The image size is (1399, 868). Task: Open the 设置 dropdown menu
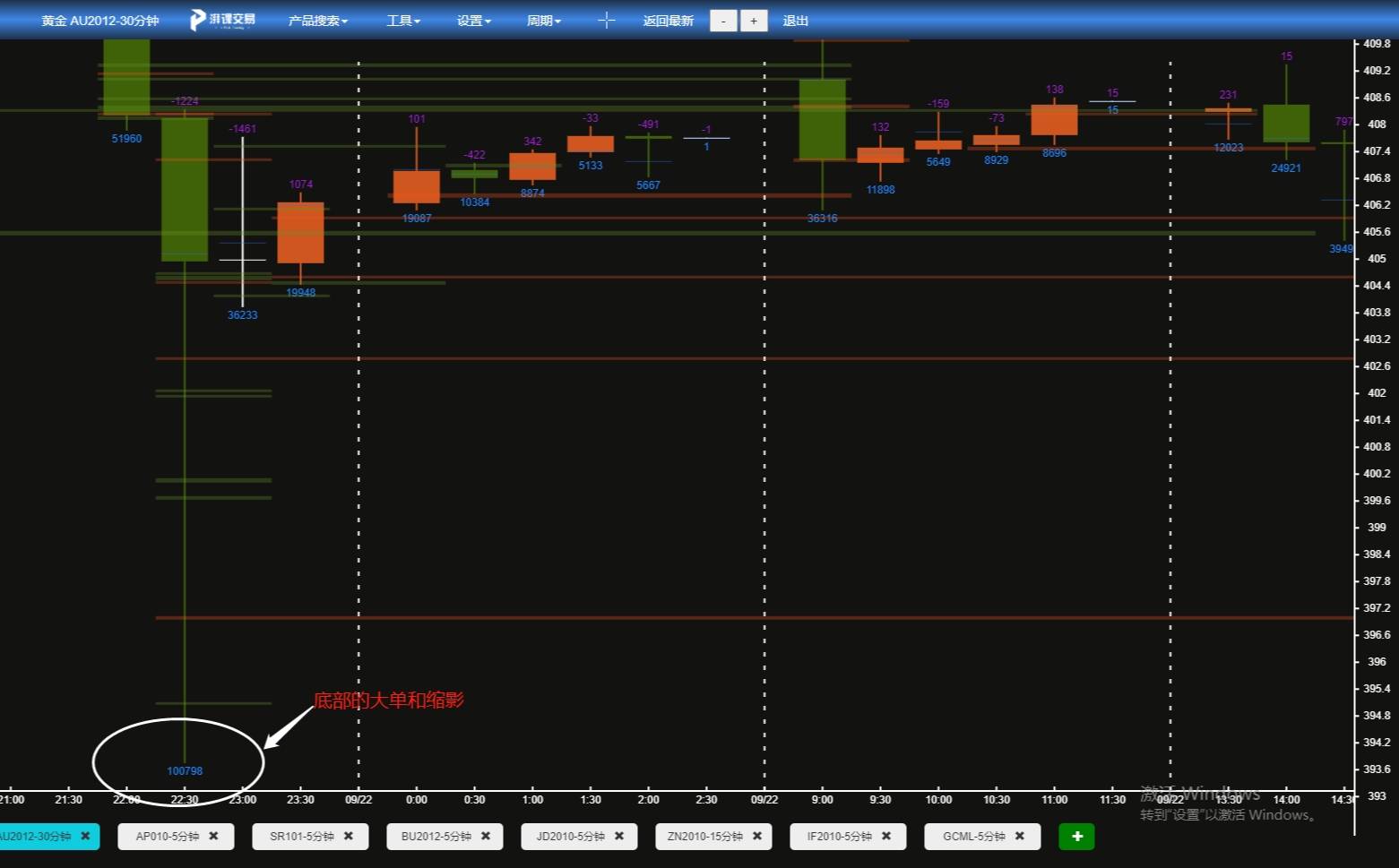[x=474, y=21]
